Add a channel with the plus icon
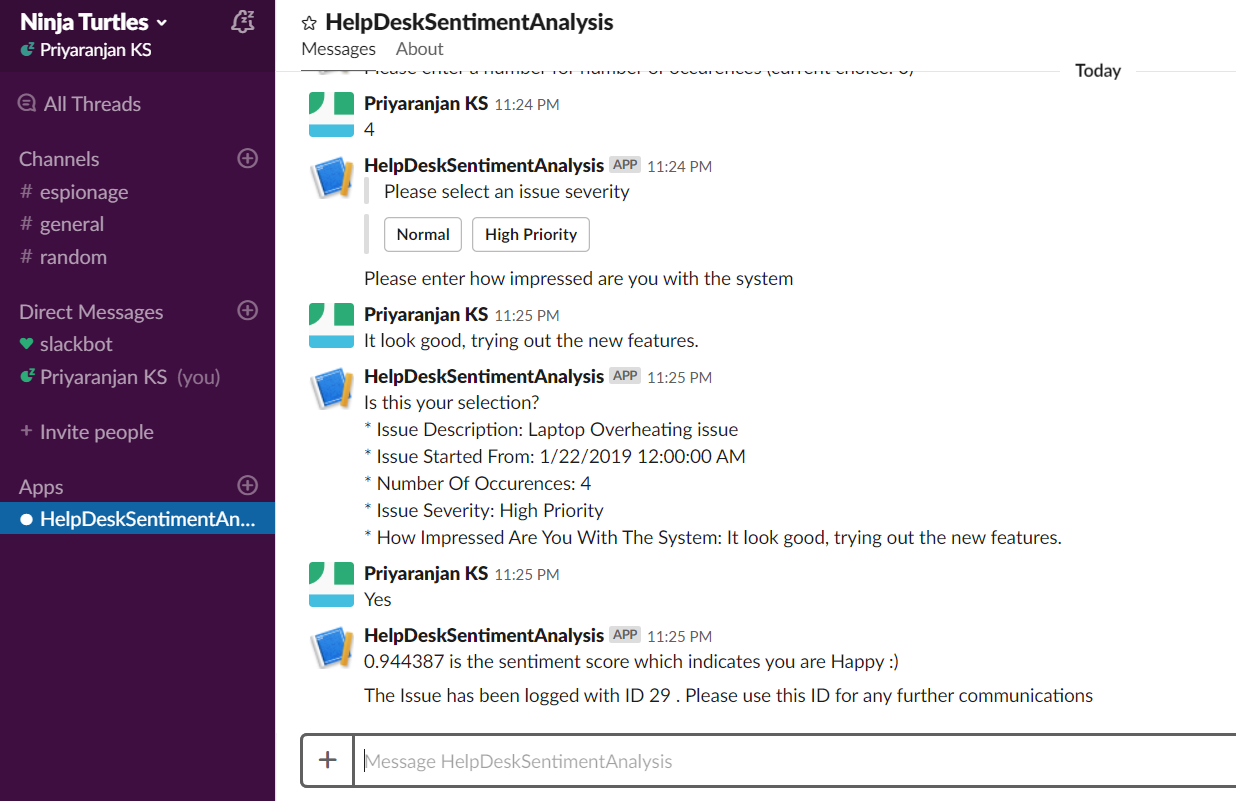Viewport: 1236px width, 801px height. click(x=248, y=158)
